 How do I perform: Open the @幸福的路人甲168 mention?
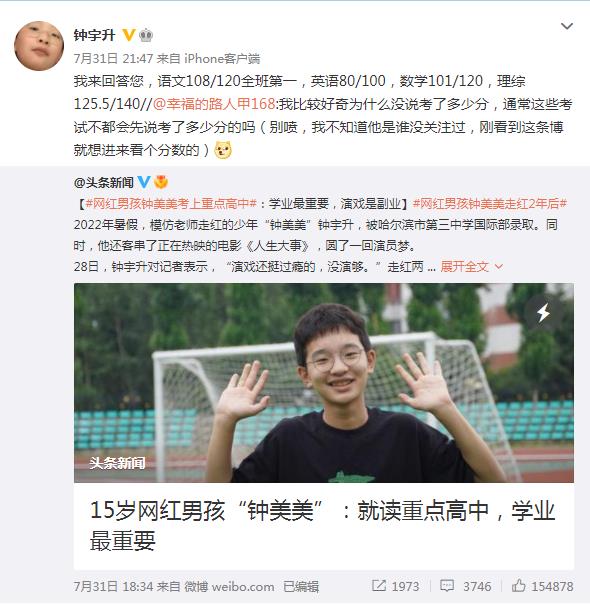pyautogui.click(x=214, y=104)
